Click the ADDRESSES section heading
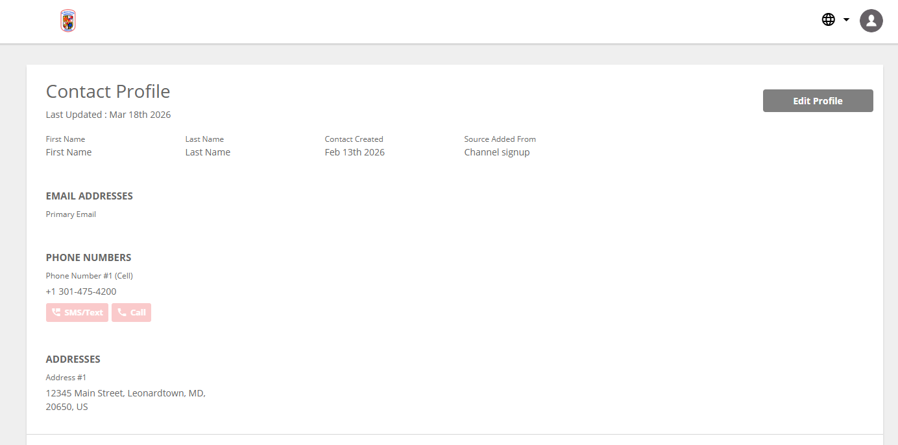This screenshot has width=898, height=445. pyautogui.click(x=73, y=359)
